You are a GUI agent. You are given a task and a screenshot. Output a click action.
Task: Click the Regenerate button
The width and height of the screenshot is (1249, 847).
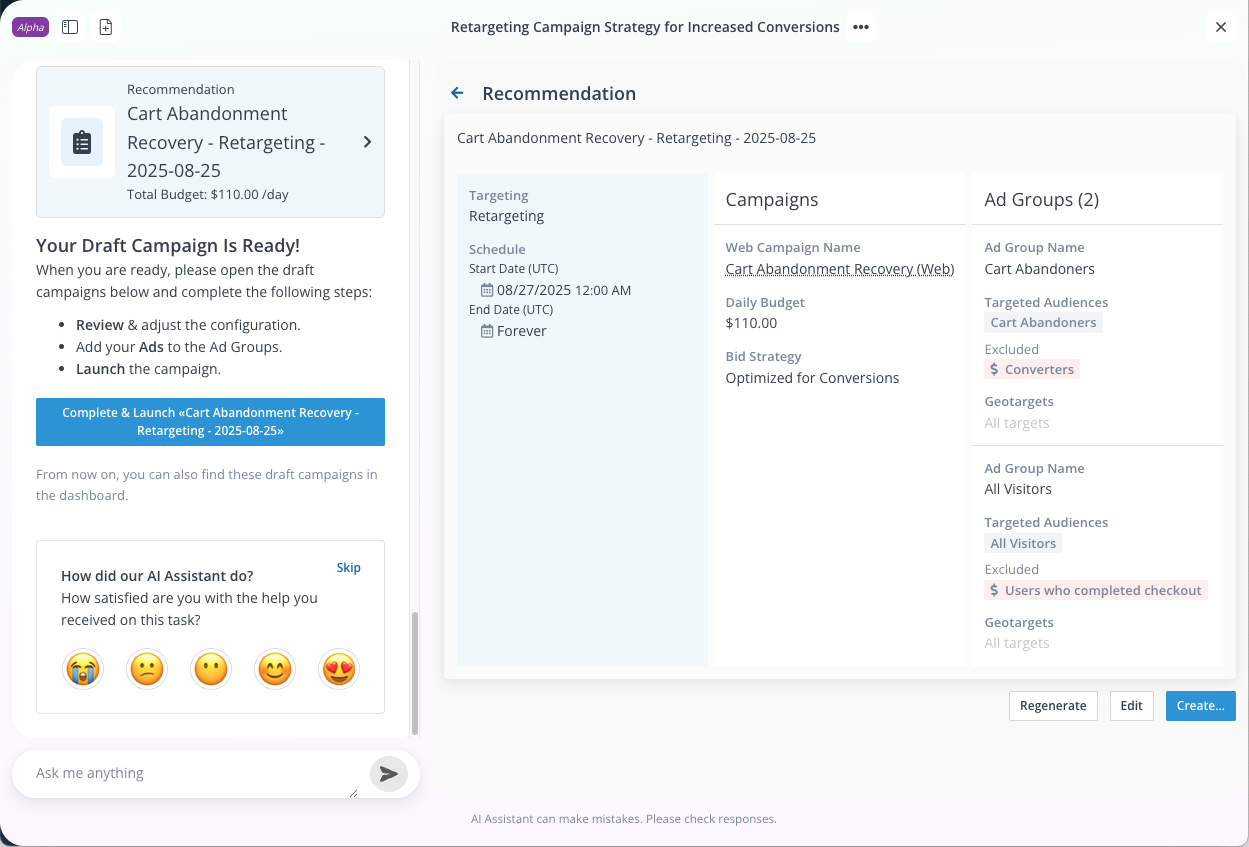coord(1052,705)
